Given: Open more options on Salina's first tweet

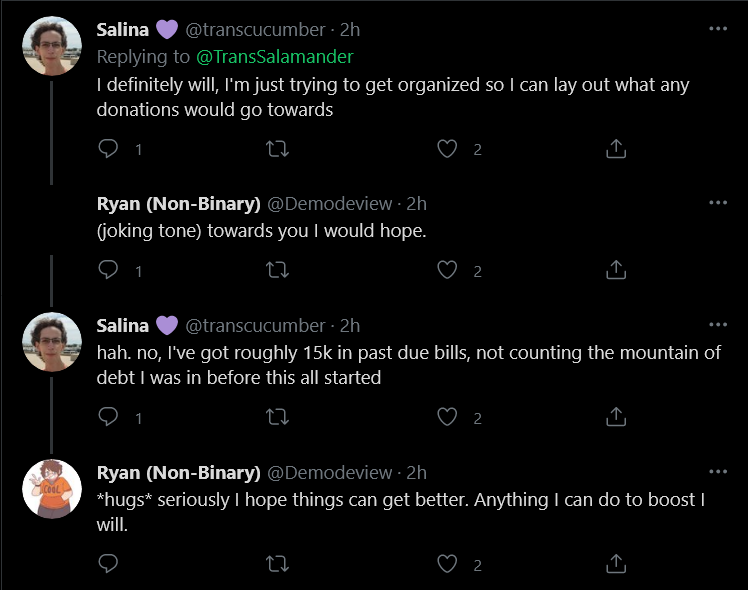Looking at the screenshot, I should click(718, 29).
